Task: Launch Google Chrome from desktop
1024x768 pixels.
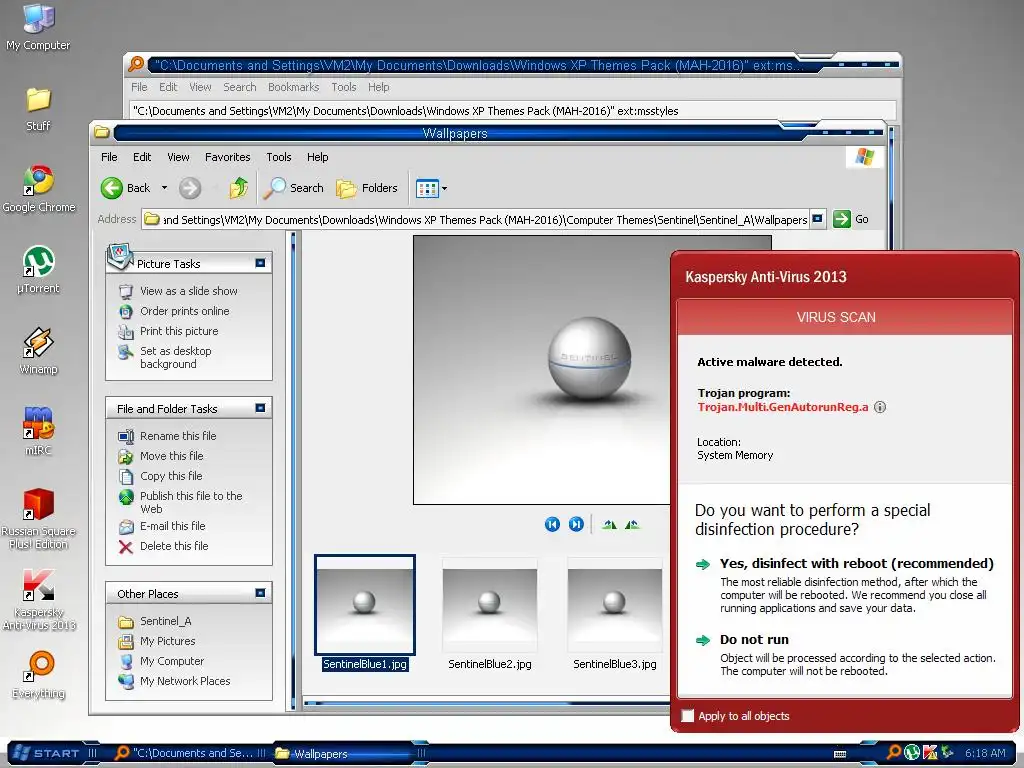Action: pyautogui.click(x=39, y=189)
